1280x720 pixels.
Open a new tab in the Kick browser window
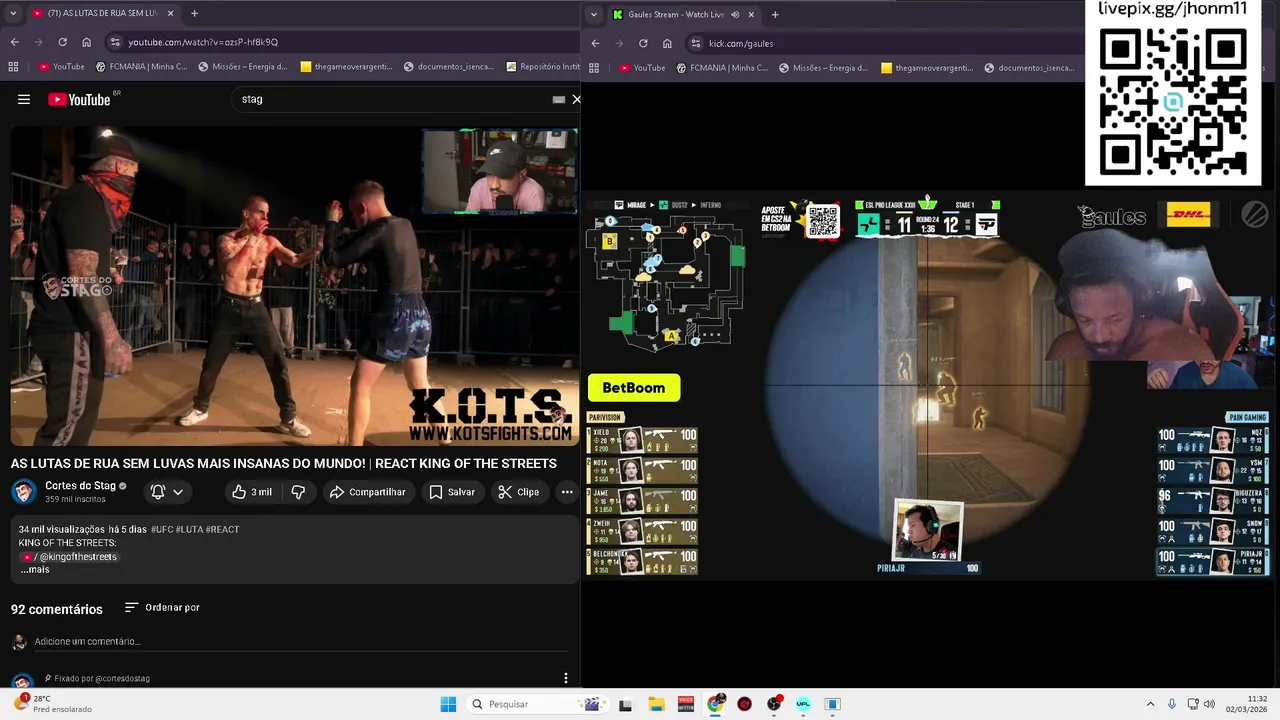(x=775, y=14)
